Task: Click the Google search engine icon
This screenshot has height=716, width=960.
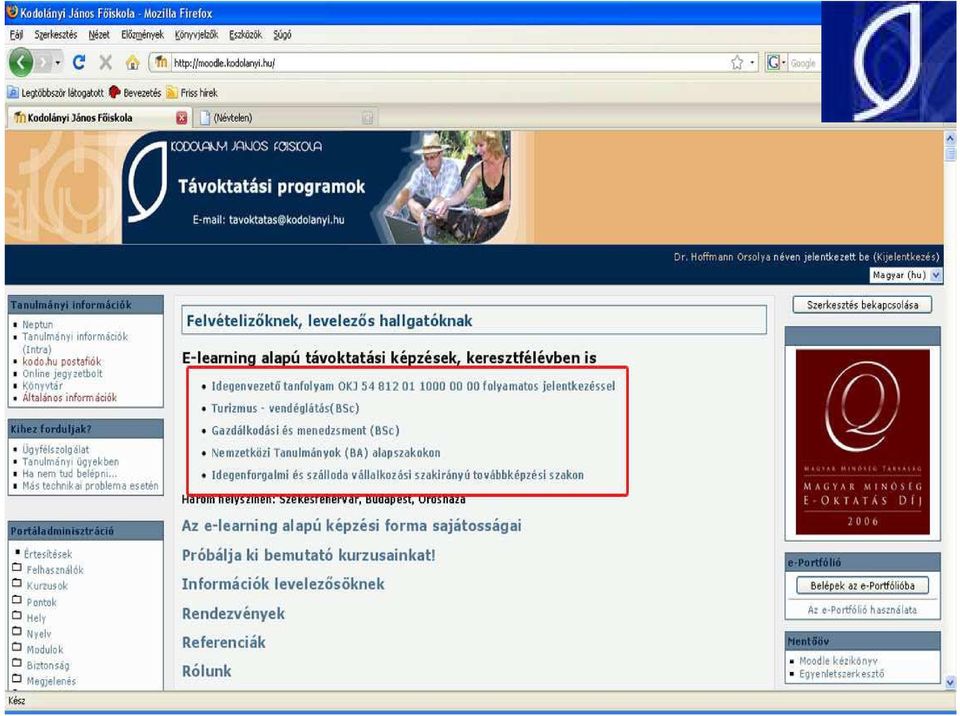Action: pos(773,62)
